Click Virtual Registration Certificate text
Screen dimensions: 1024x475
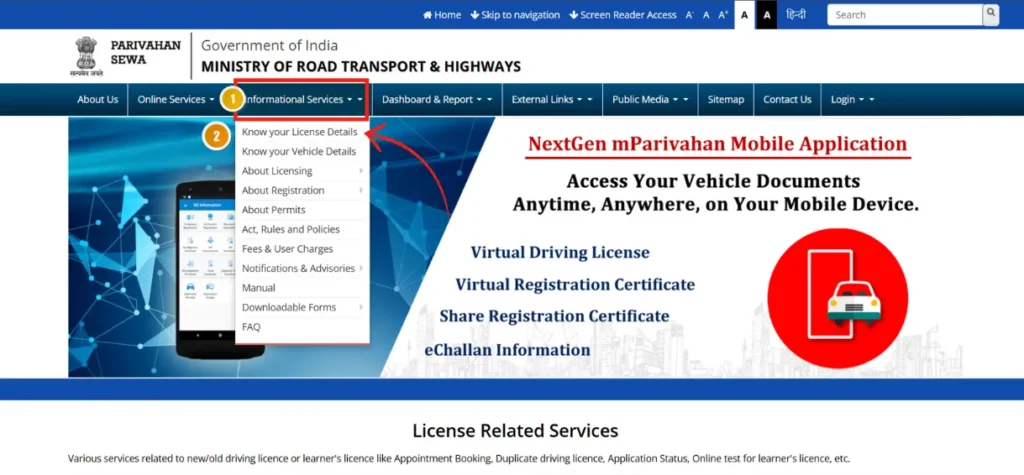[575, 285]
